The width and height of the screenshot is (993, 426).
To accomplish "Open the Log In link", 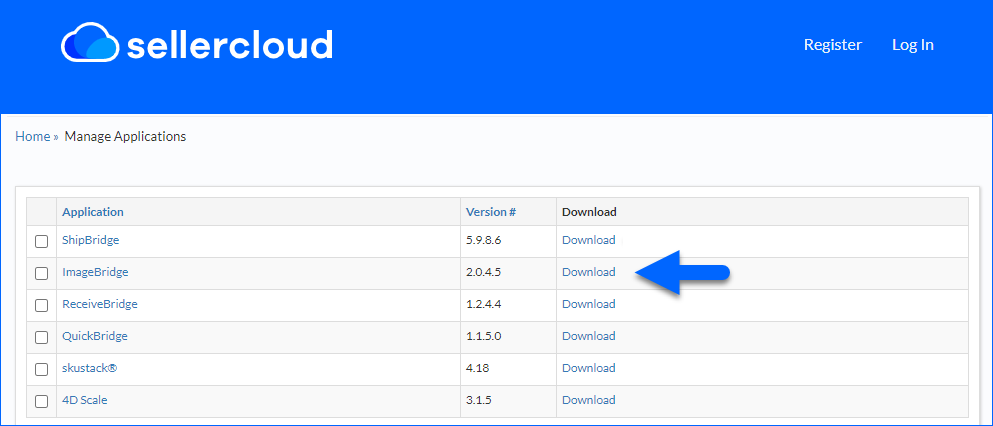I will pyautogui.click(x=913, y=45).
